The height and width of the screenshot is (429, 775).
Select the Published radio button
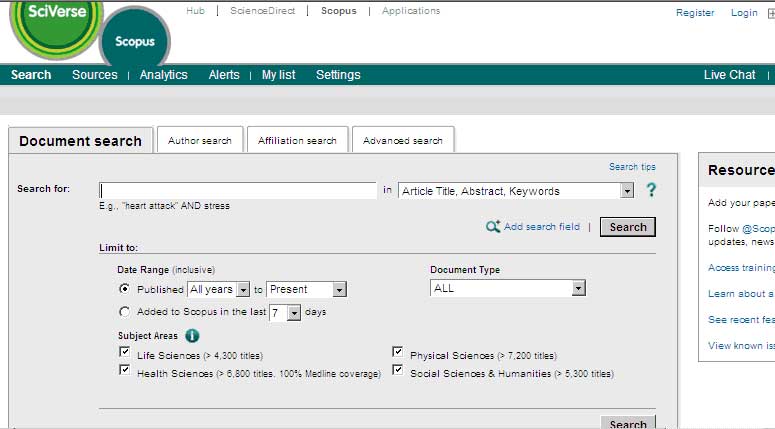125,289
